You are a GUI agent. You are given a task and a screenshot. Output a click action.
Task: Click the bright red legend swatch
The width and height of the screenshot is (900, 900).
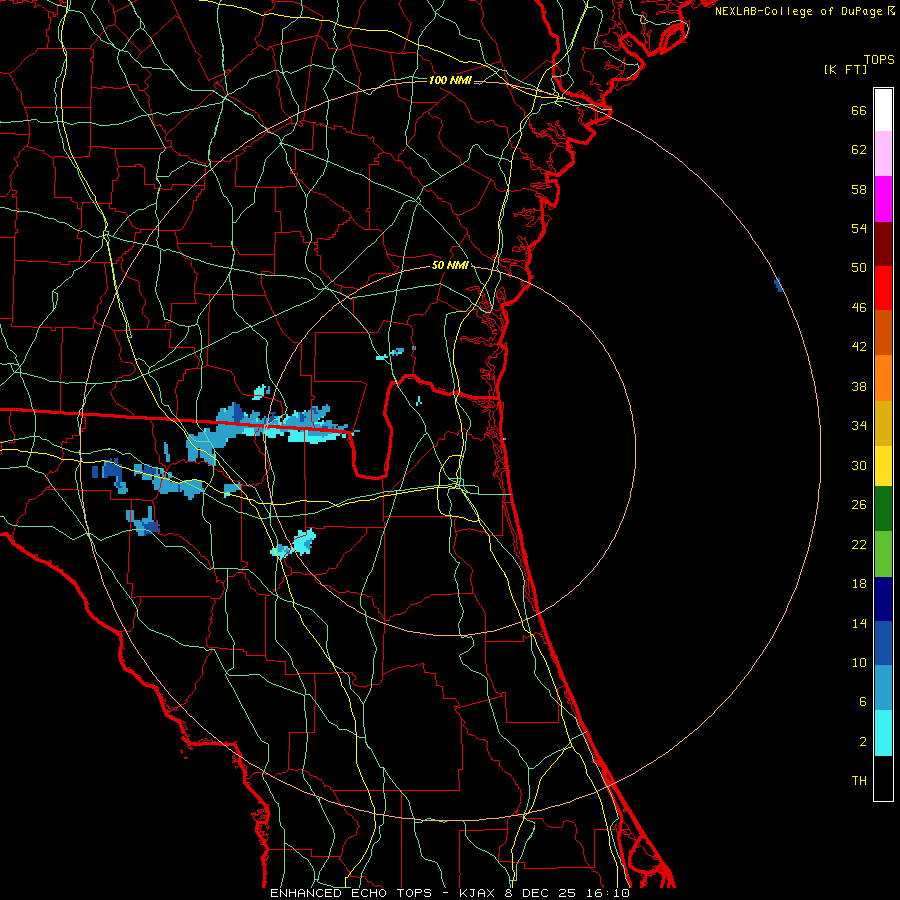click(883, 288)
